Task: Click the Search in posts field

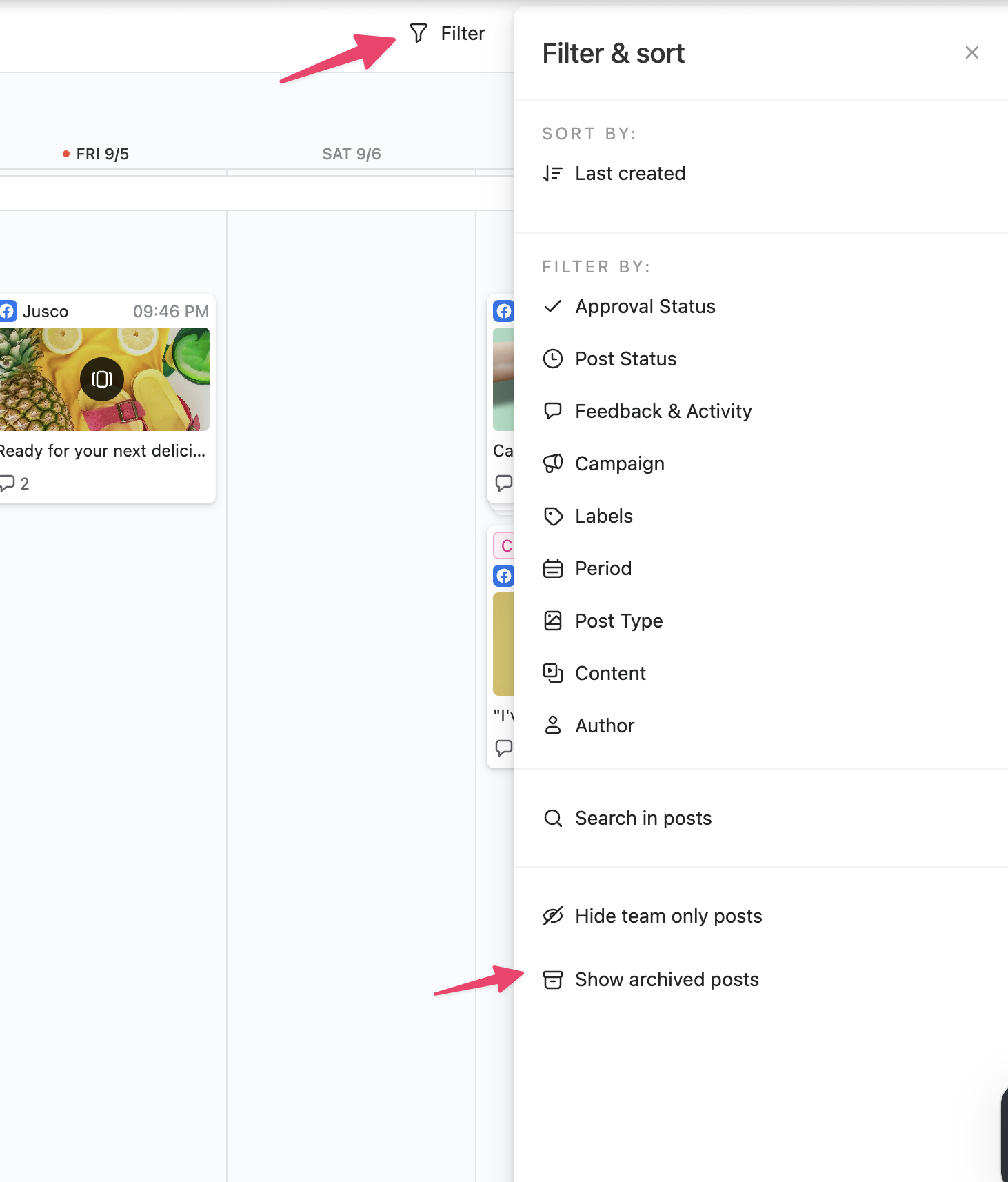Action: [643, 818]
